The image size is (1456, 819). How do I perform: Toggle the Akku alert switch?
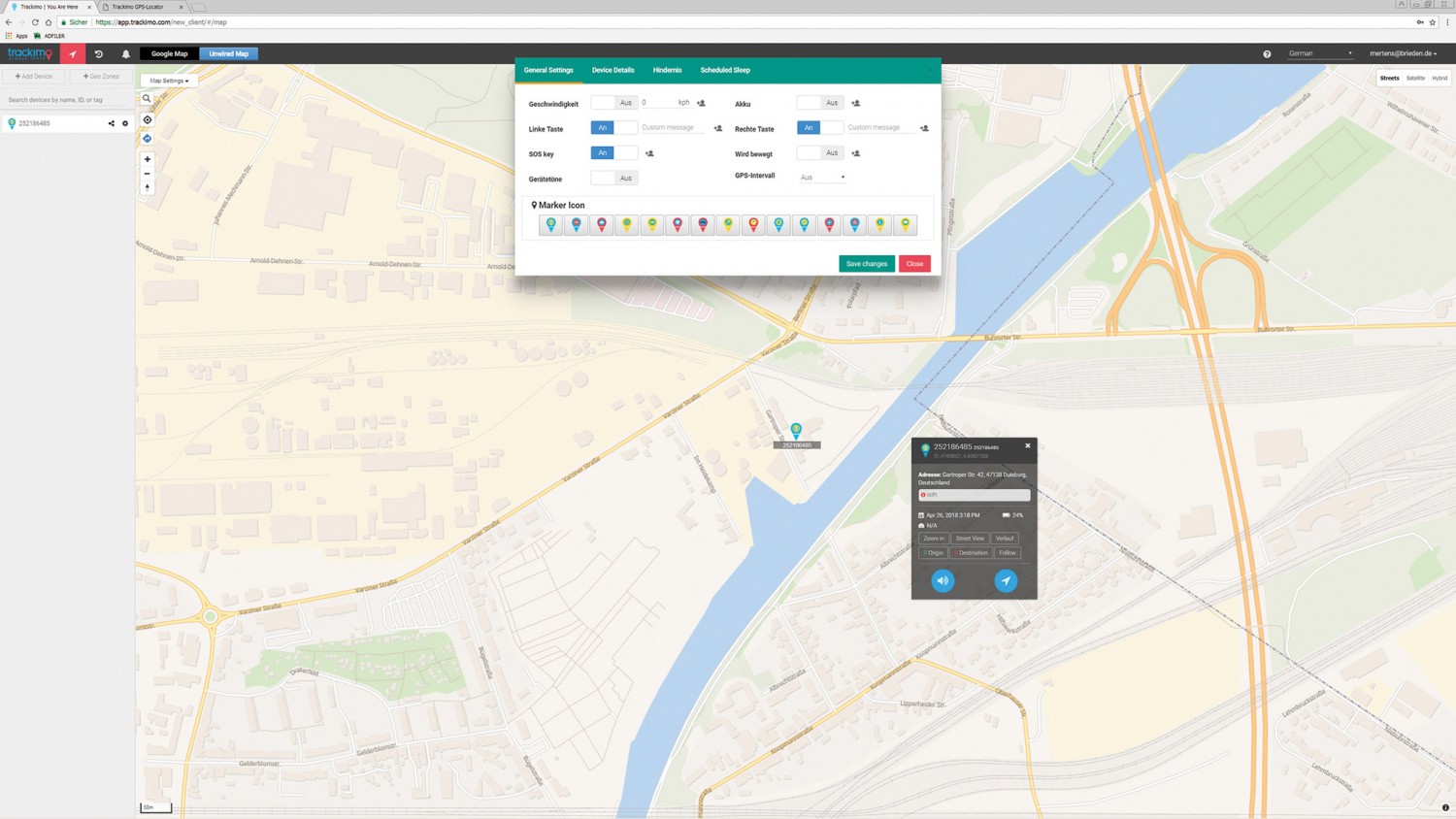pos(820,103)
